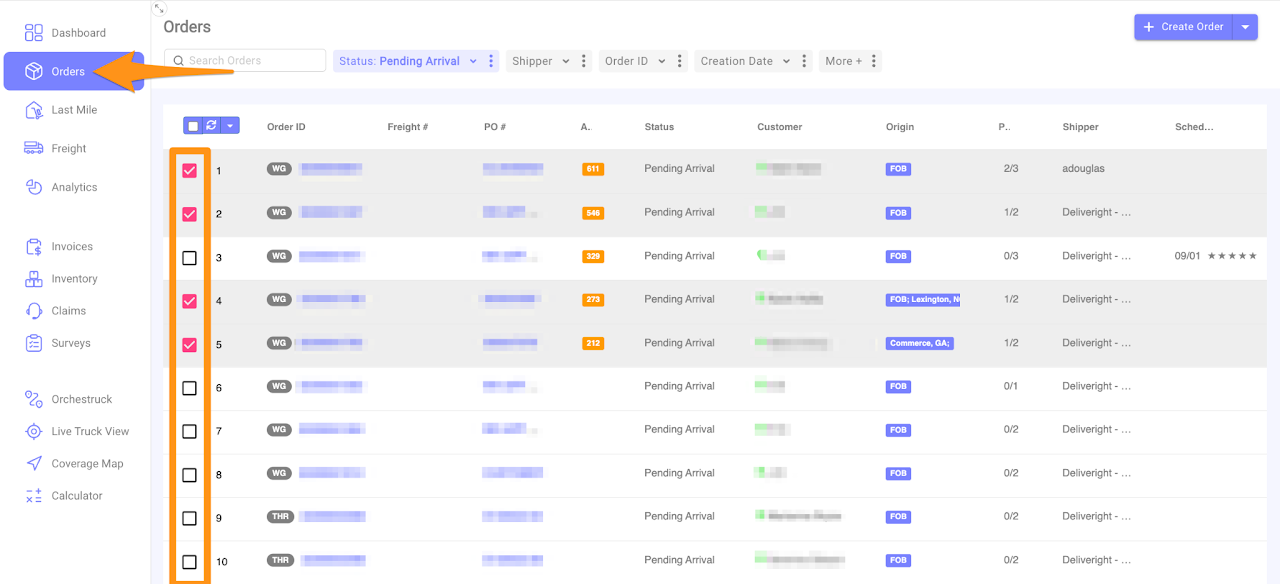Click the Invoices icon
This screenshot has width=1280, height=584.
point(34,246)
